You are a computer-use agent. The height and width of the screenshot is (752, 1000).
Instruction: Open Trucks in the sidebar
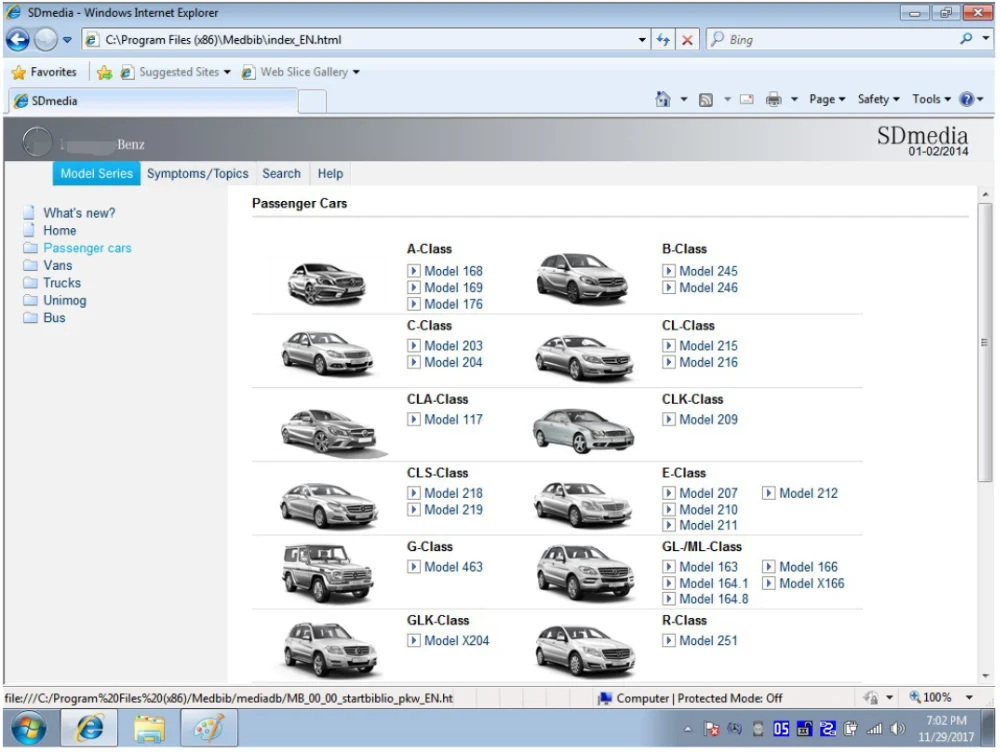point(62,283)
